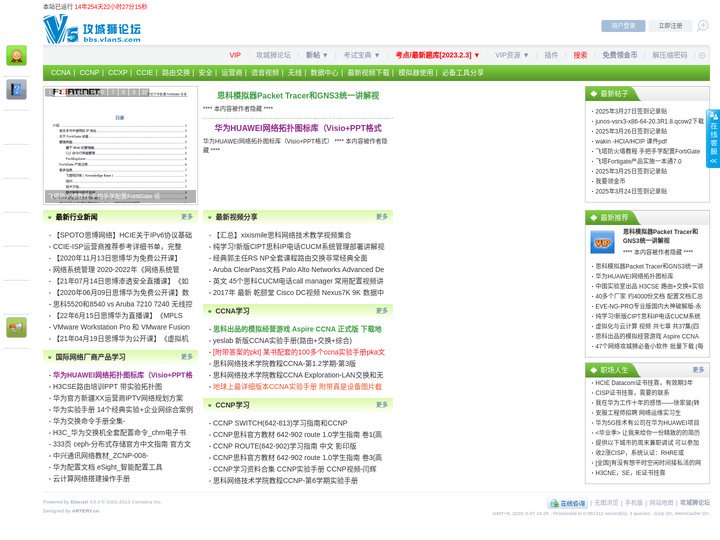The width and height of the screenshot is (720, 540).
Task: Open the 攻城狮论坛 nav item
Action: 273,55
